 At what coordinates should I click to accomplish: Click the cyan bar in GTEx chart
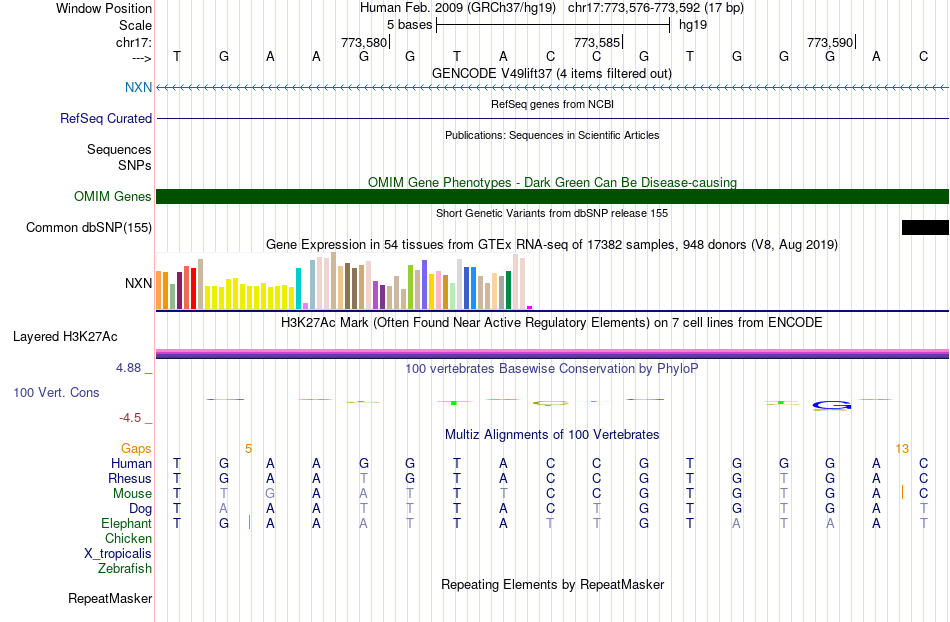point(298,288)
